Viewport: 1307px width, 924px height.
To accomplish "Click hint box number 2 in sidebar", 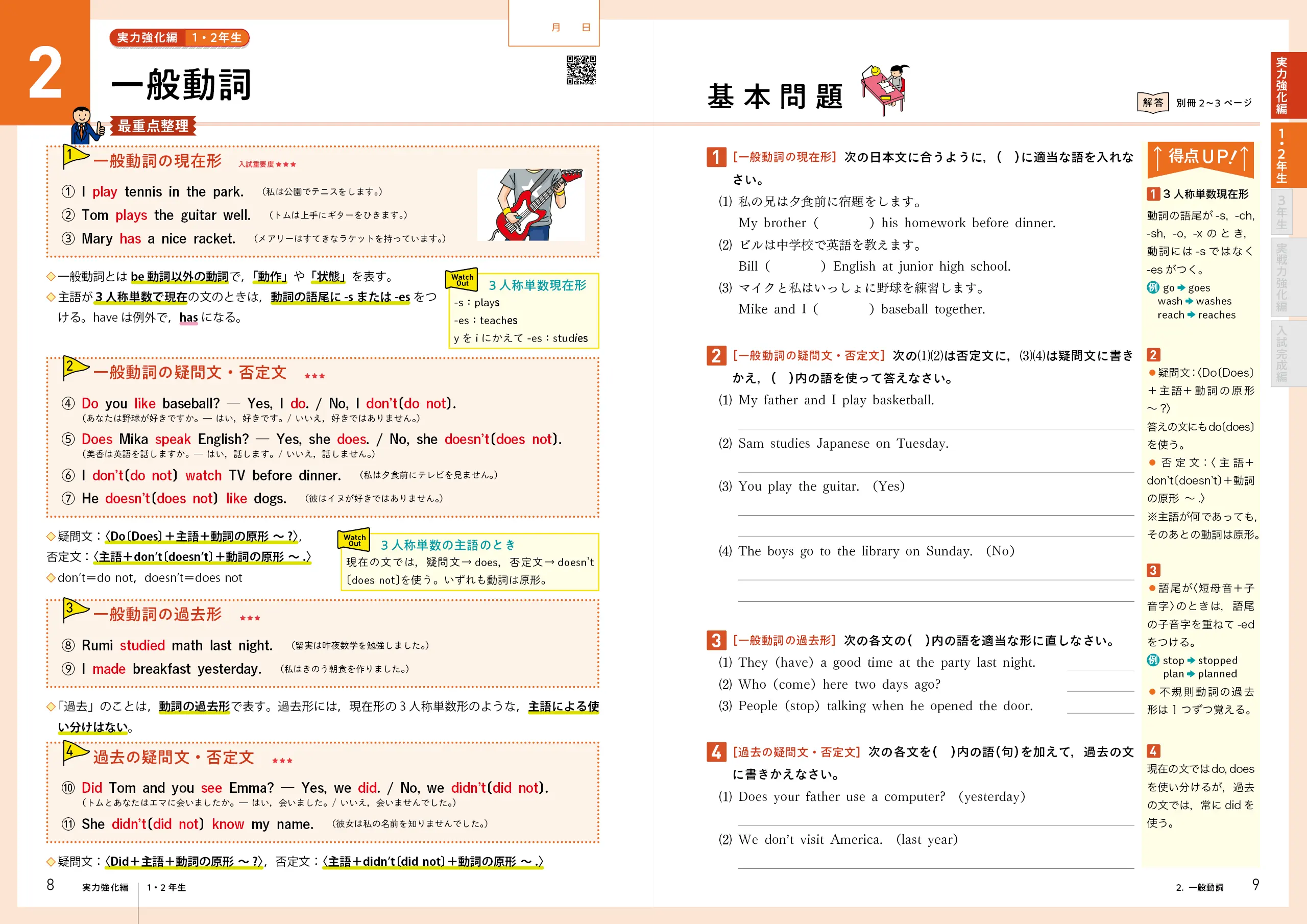I will [x=1153, y=355].
